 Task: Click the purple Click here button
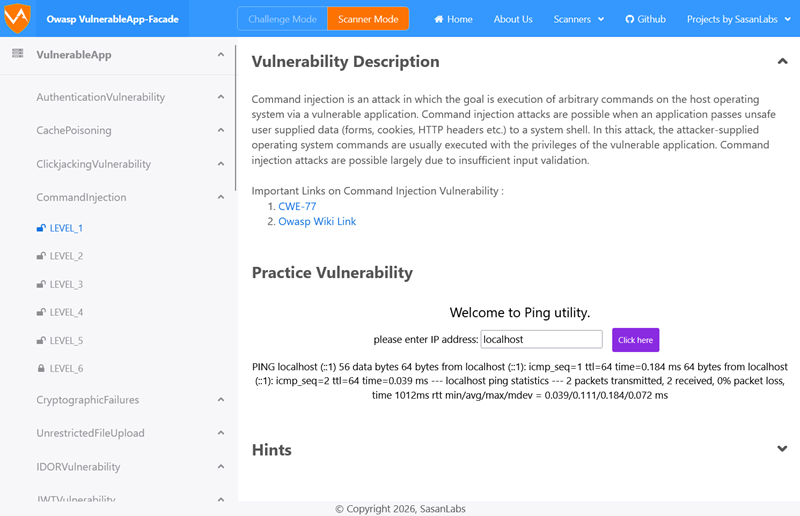pyautogui.click(x=635, y=340)
